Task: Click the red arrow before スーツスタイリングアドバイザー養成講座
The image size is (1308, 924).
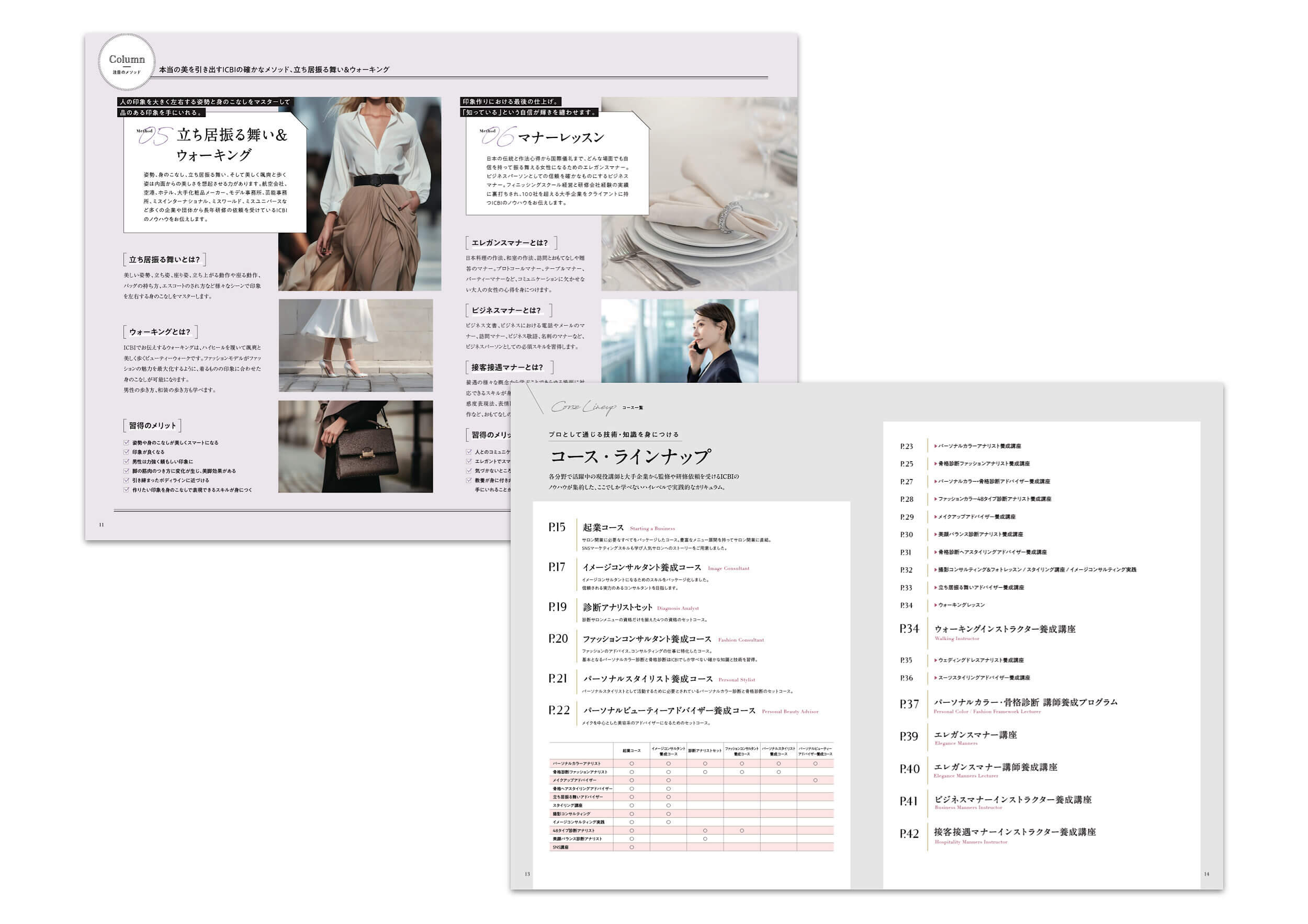Action: click(935, 678)
